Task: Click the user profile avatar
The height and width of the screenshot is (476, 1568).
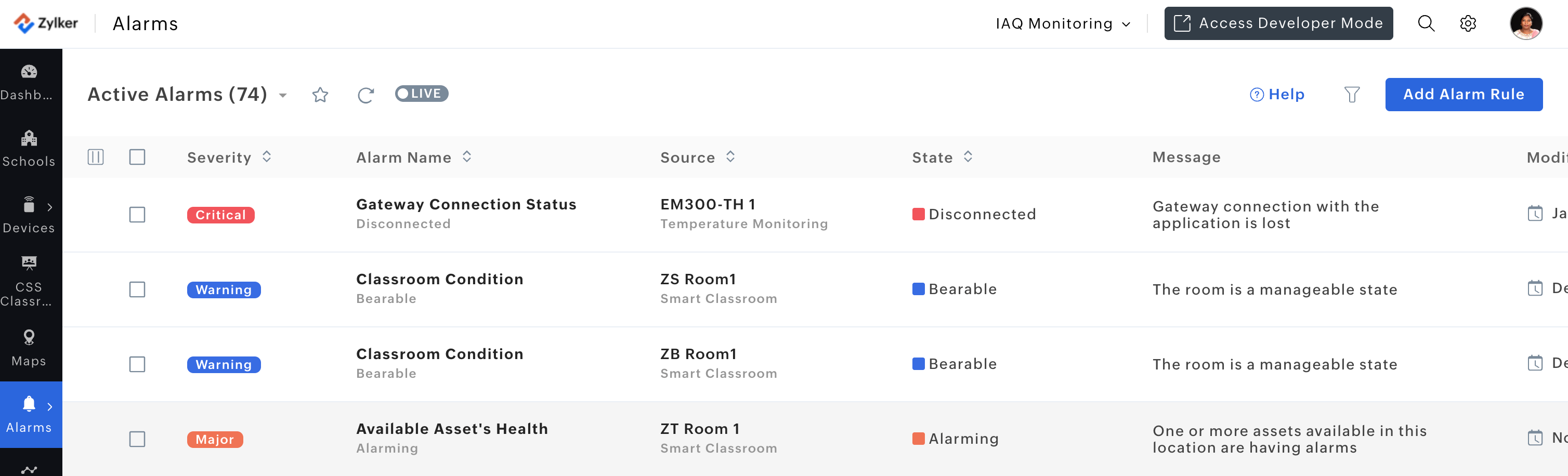Action: coord(1525,24)
